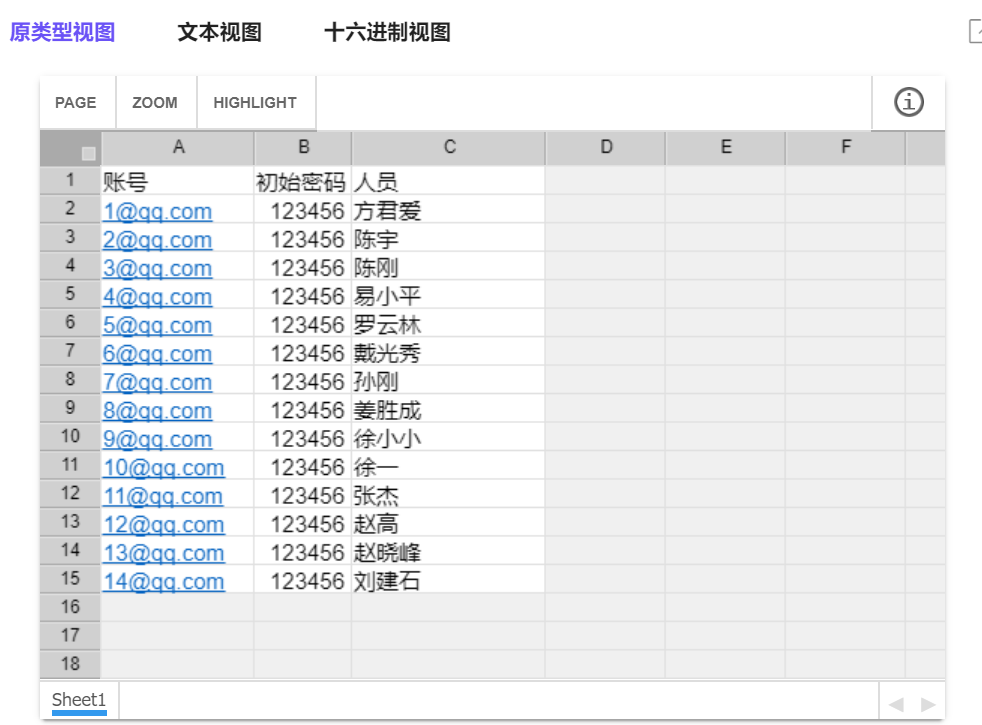This screenshot has height=725, width=982.
Task: Select the cell containing 方君爱
Action: [448, 210]
